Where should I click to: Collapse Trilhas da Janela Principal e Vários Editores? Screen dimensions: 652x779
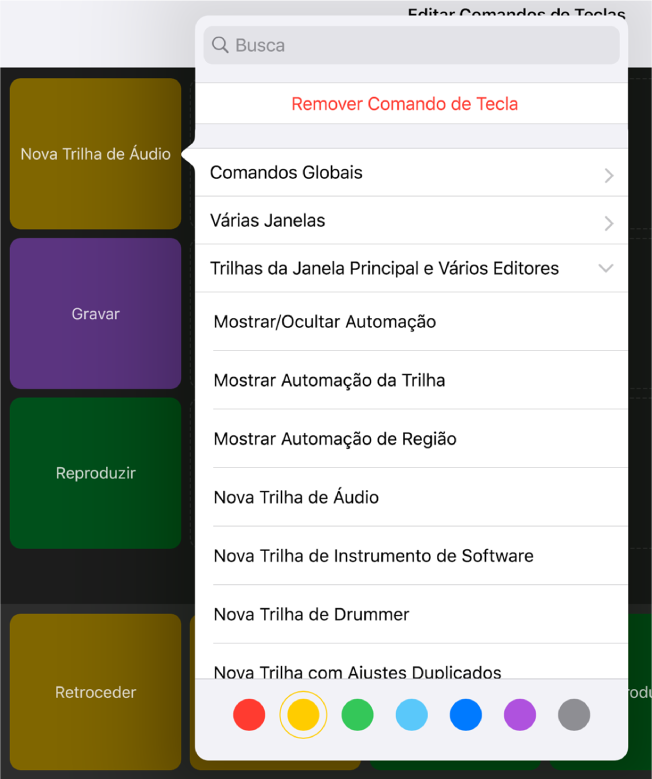pyautogui.click(x=411, y=268)
